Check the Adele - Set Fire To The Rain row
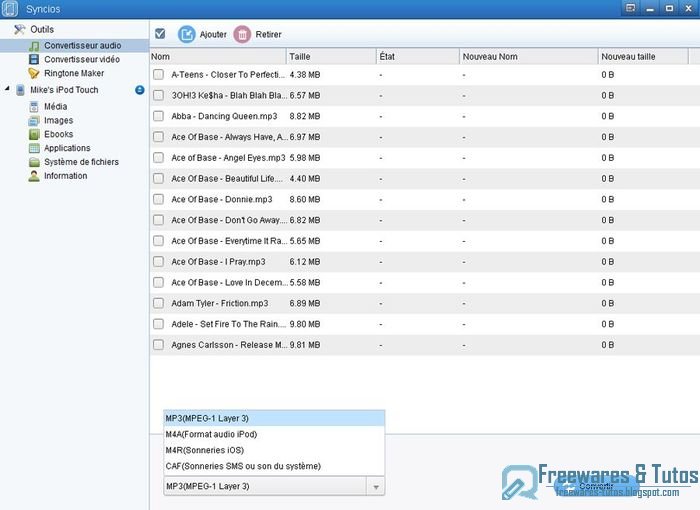Viewport: 700px width, 510px height. (158, 324)
